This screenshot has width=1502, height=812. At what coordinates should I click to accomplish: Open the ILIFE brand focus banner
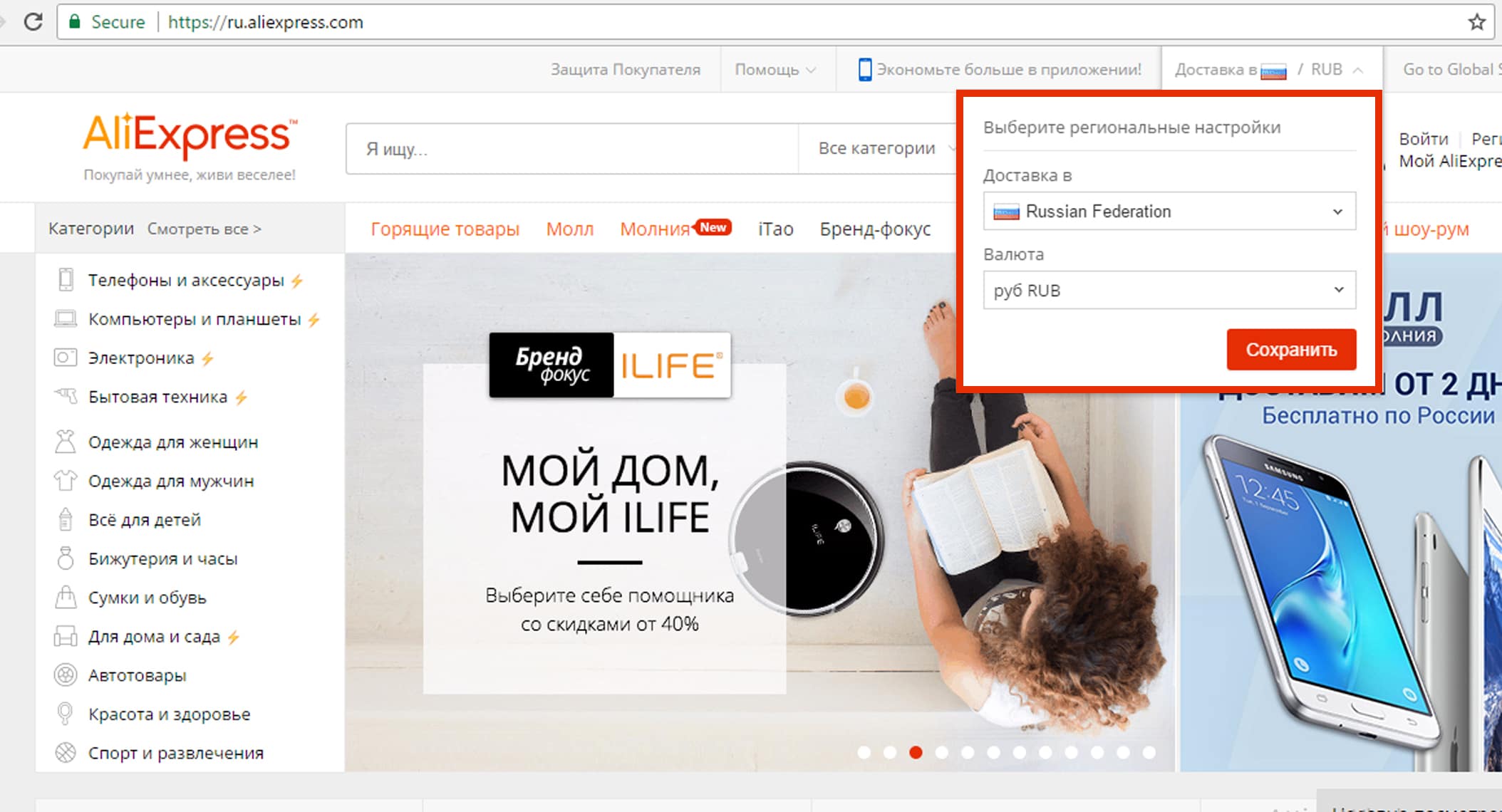[760, 512]
